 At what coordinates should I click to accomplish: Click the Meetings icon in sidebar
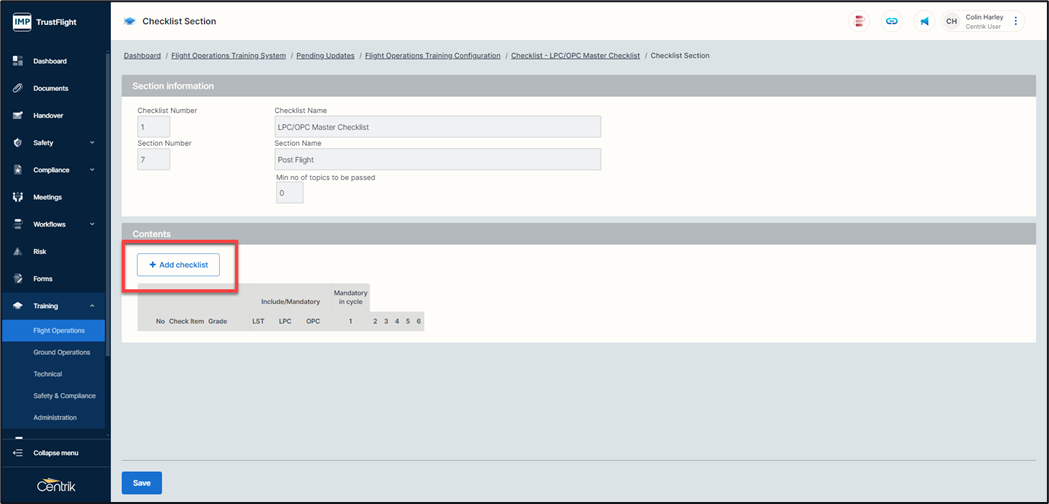tap(18, 197)
